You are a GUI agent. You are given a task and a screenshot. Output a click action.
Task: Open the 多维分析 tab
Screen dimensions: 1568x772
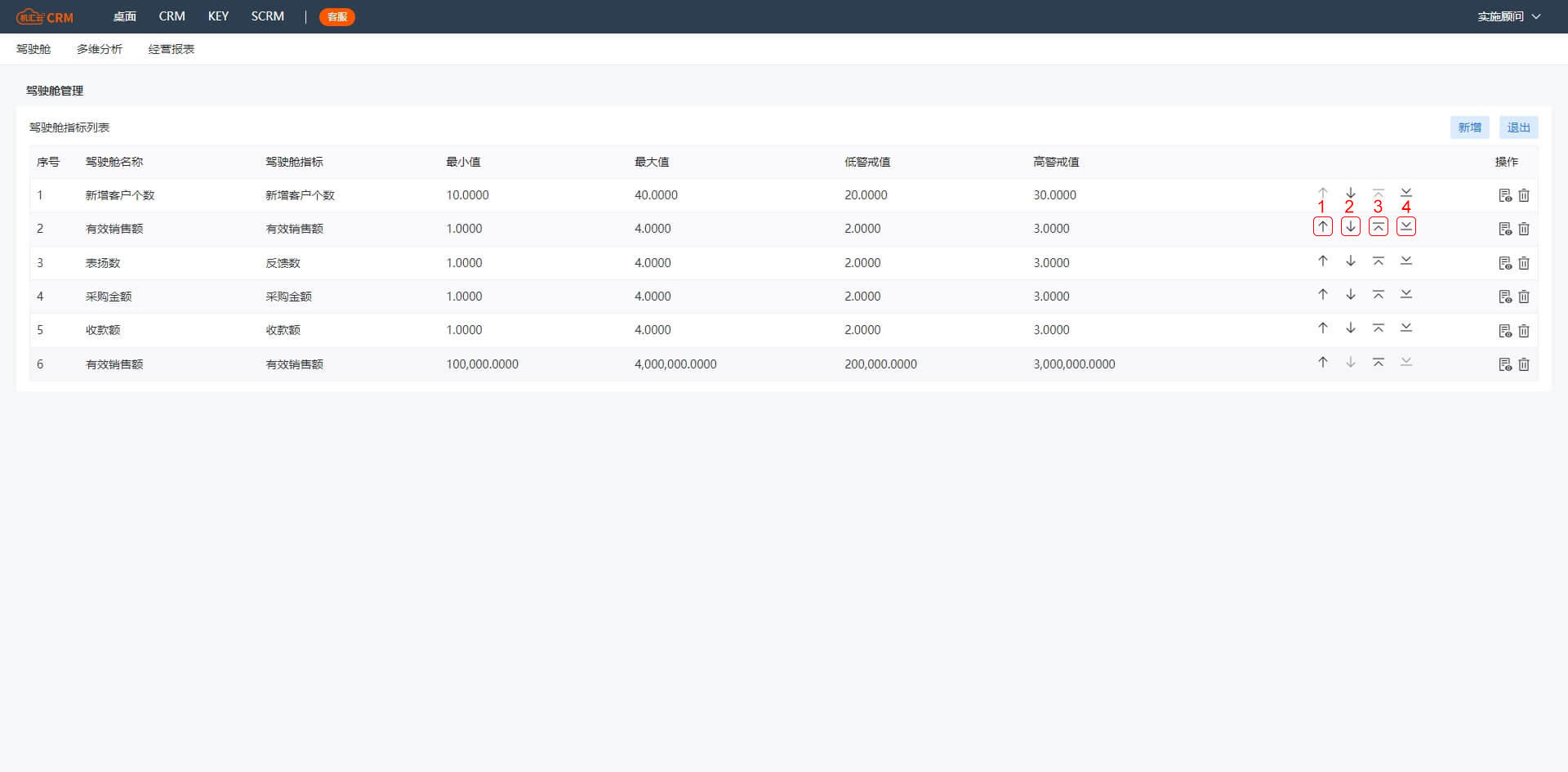click(100, 49)
